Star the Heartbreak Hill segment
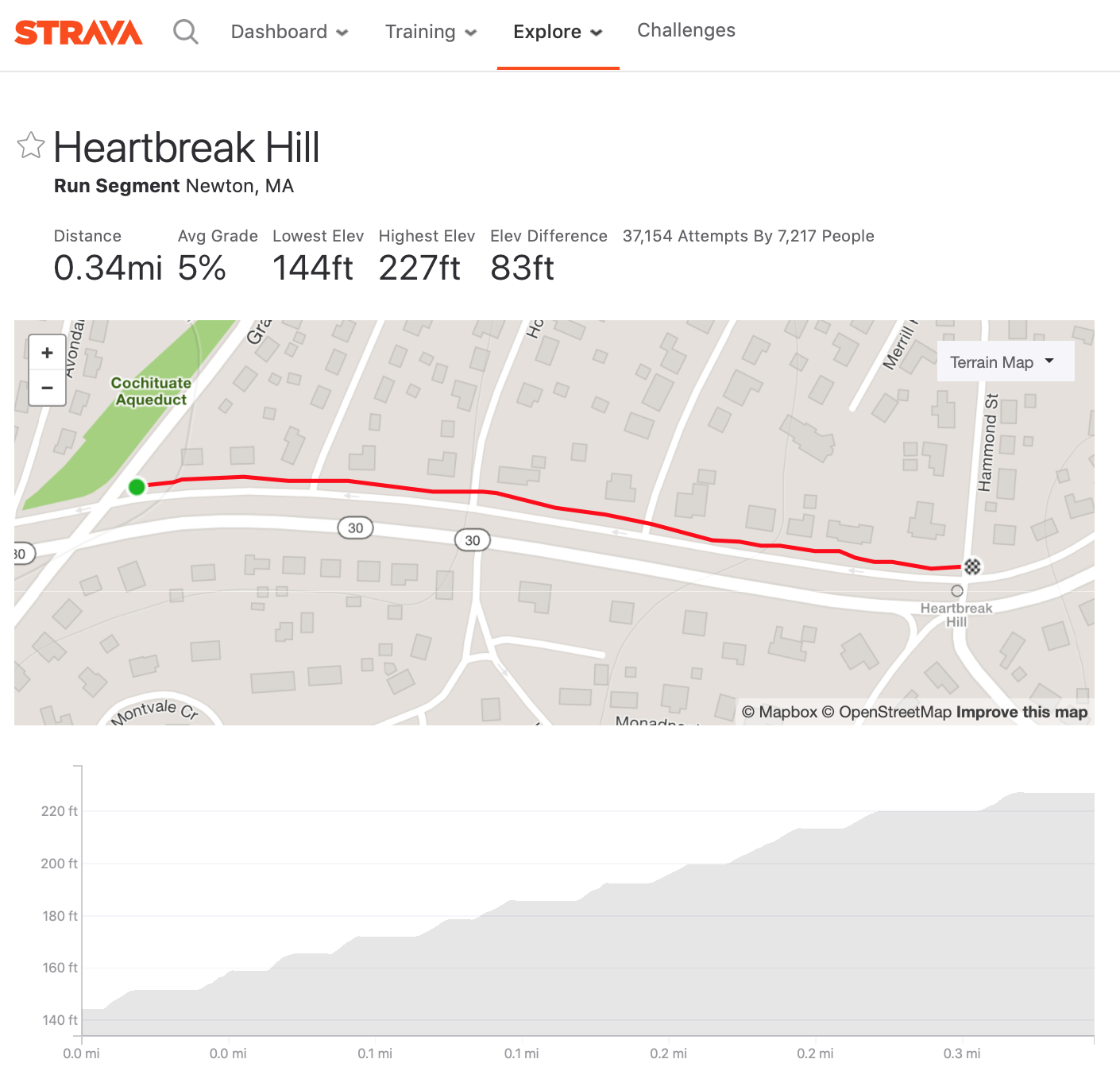The image size is (1120, 1090). pyautogui.click(x=31, y=145)
